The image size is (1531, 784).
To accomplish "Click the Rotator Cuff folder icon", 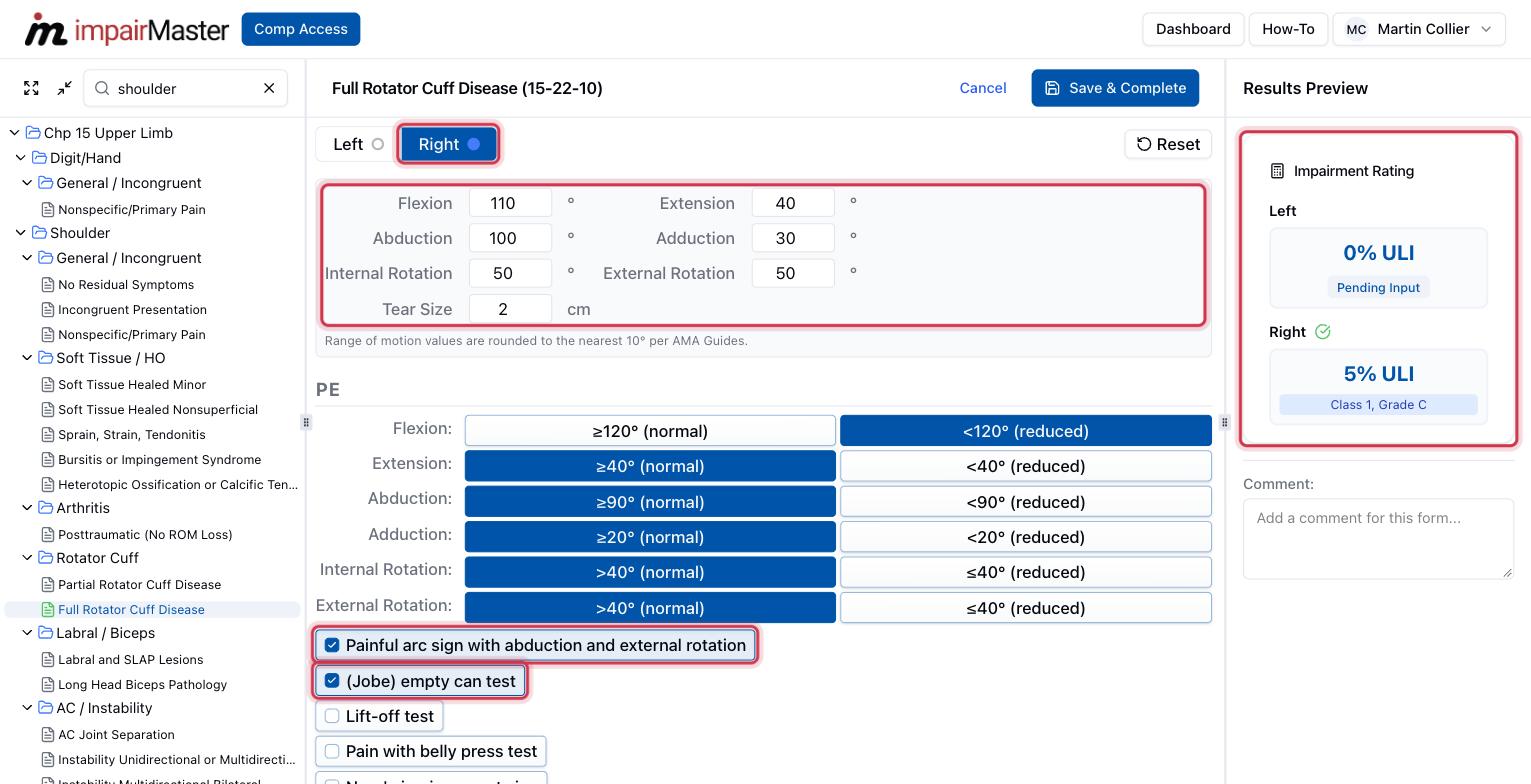I will click(x=46, y=558).
